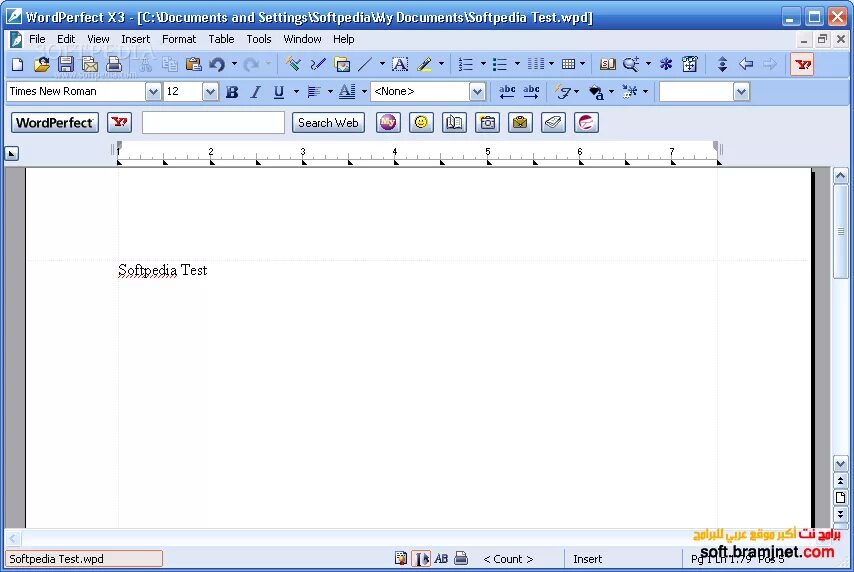The height and width of the screenshot is (572, 854).
Task: Print document using printer toolbar icon
Action: pos(114,64)
